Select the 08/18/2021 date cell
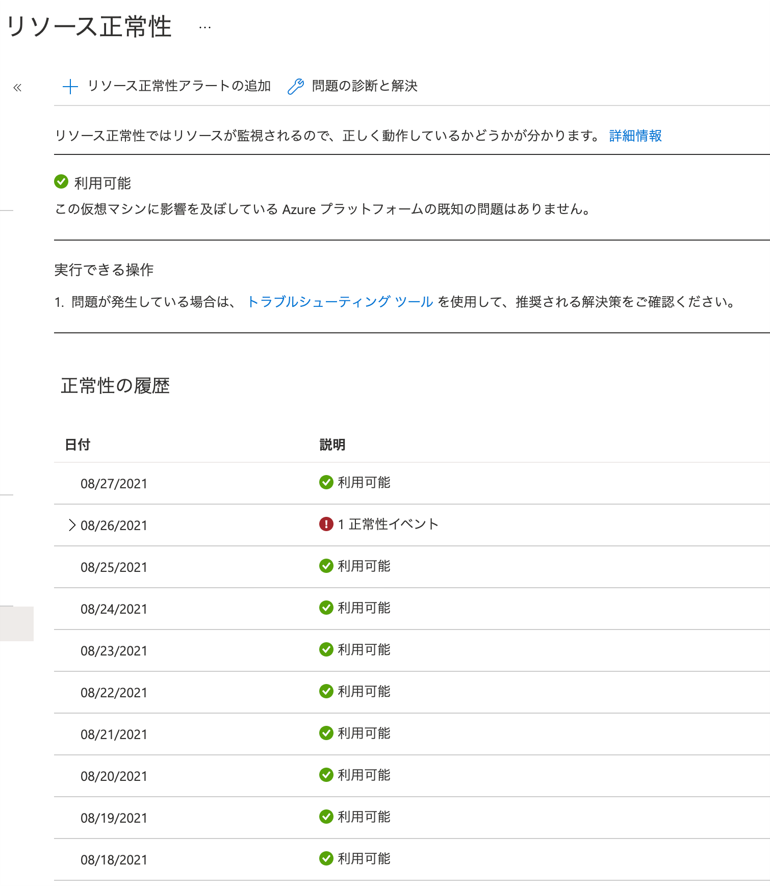The height and width of the screenshot is (886, 770). (114, 860)
